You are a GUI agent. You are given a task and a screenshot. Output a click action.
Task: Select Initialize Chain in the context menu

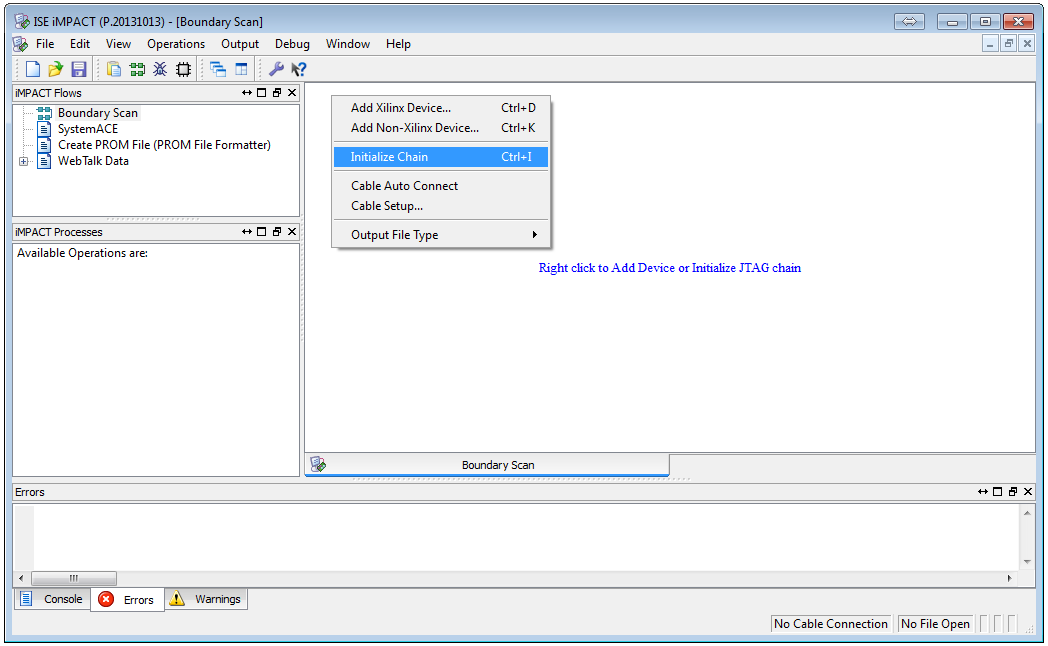pyautogui.click(x=441, y=157)
